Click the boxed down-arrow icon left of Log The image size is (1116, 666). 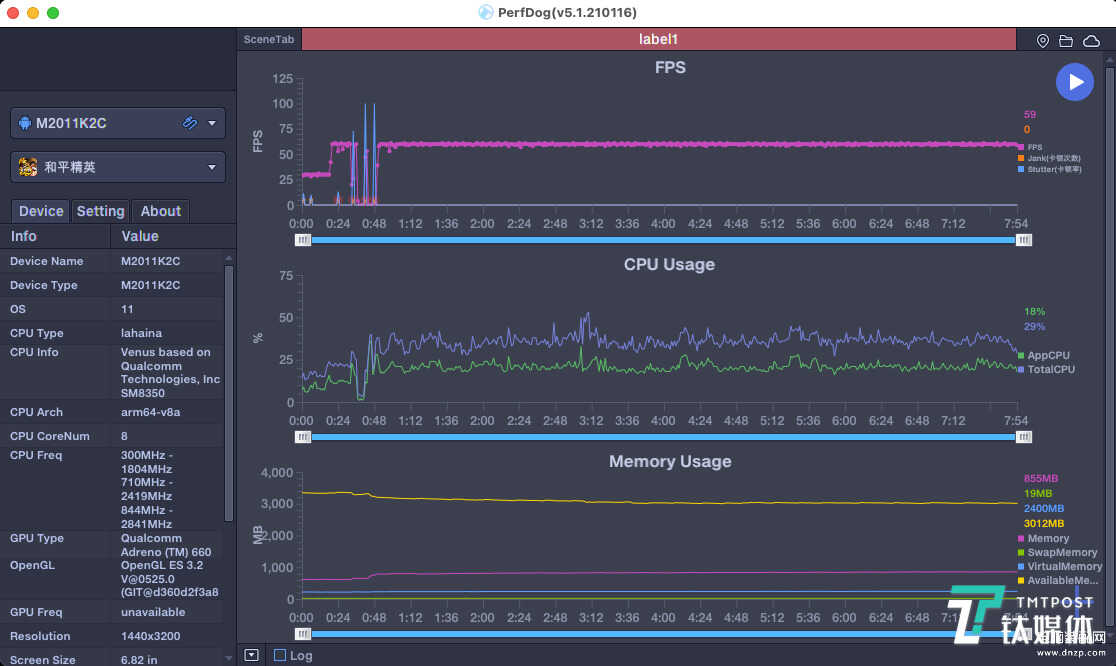click(251, 655)
